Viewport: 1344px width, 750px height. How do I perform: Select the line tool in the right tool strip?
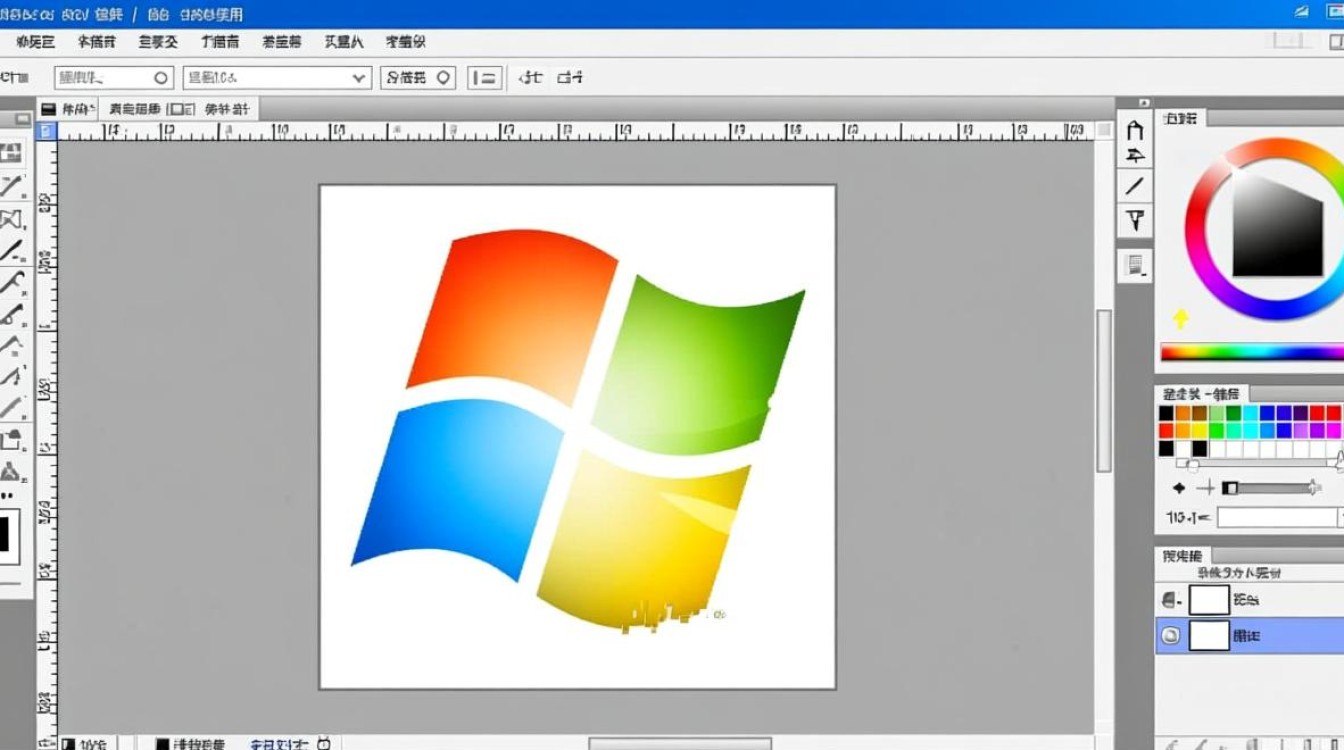tap(1135, 185)
